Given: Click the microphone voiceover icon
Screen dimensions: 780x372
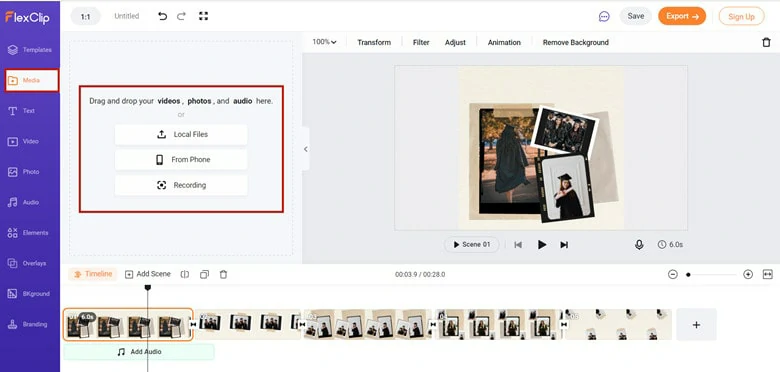Looking at the screenshot, I should click(x=639, y=245).
